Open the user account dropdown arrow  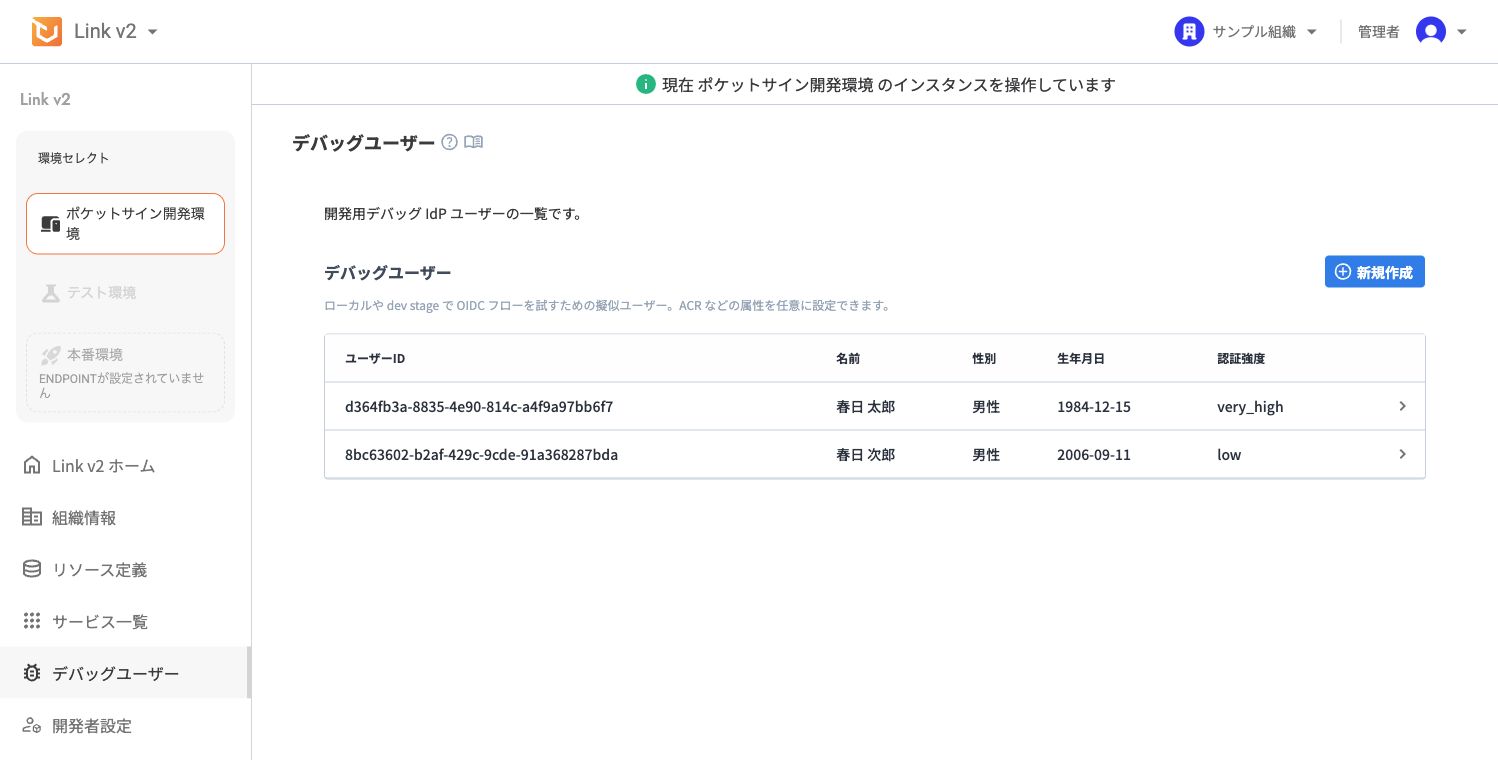pos(1462,32)
